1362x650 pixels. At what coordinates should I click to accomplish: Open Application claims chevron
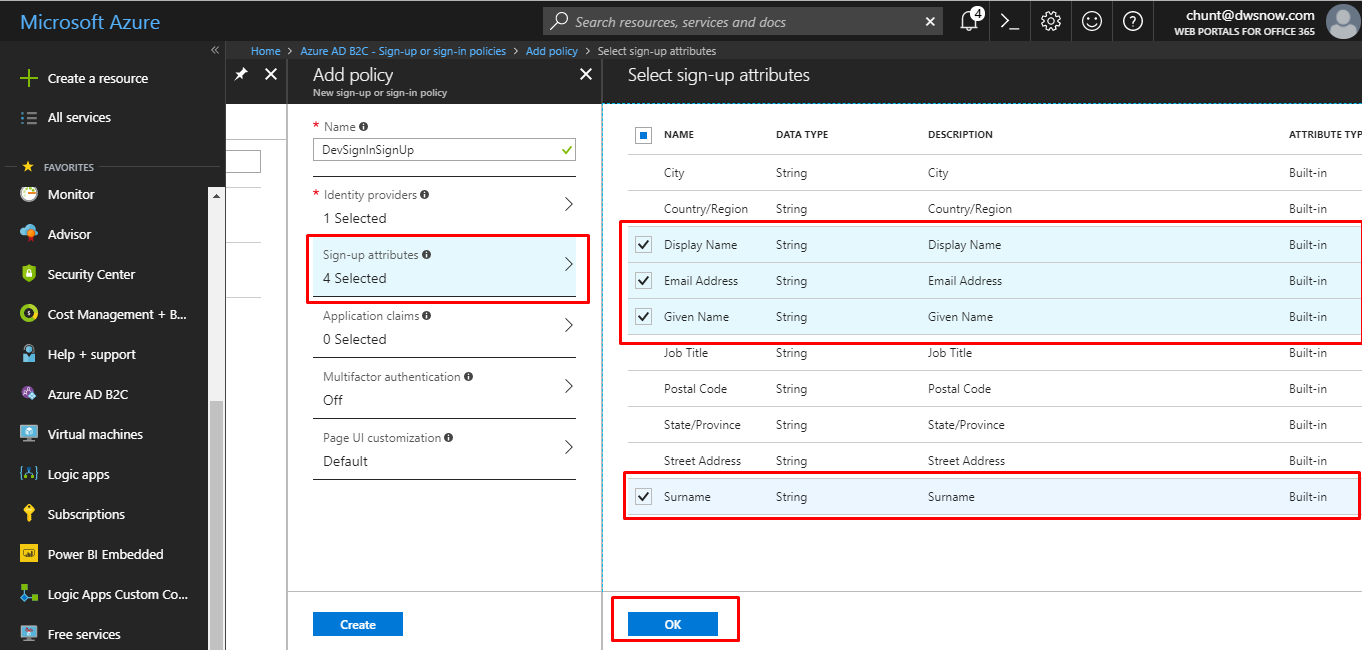click(x=569, y=326)
